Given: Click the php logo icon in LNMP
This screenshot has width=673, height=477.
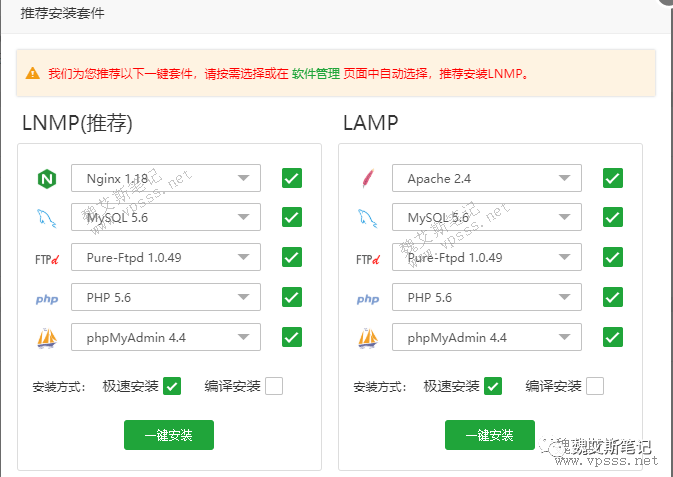Looking at the screenshot, I should [x=47, y=299].
